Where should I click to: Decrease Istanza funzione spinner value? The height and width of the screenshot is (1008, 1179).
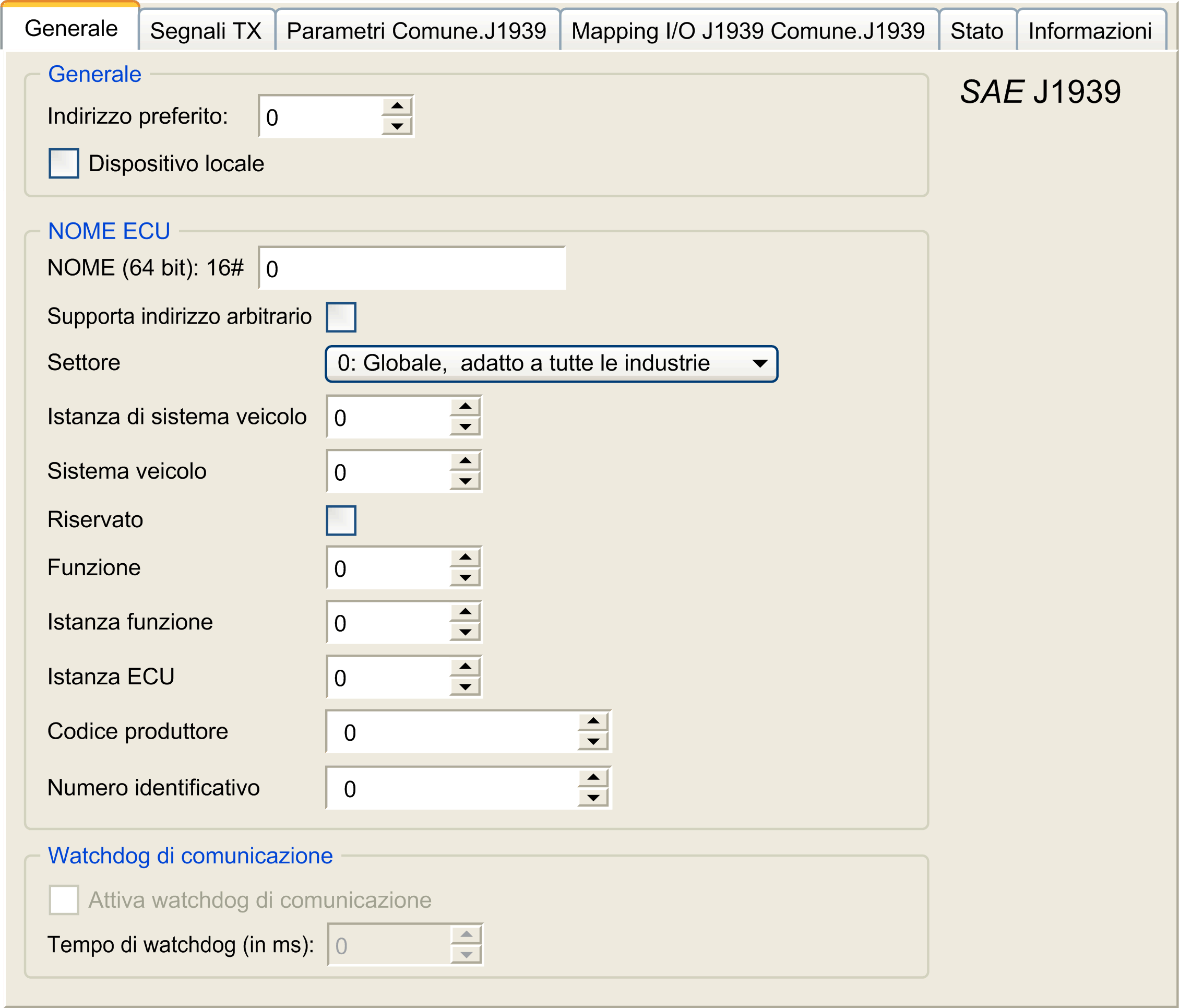click(465, 632)
